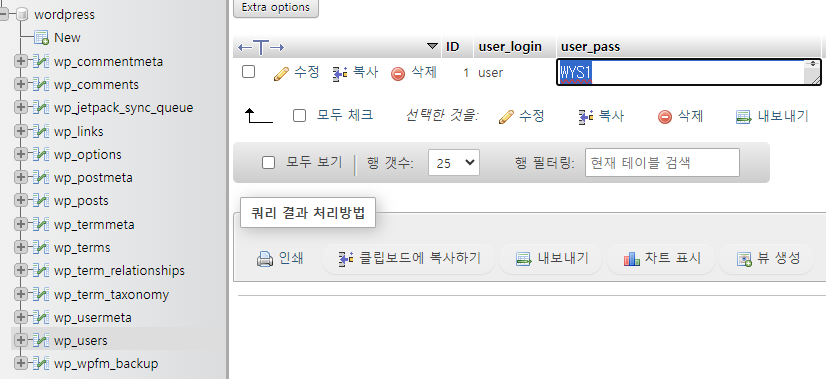This screenshot has height=379, width=826.
Task: Click the wp_jetpack_sync_queue table icon
Action: click(41, 108)
